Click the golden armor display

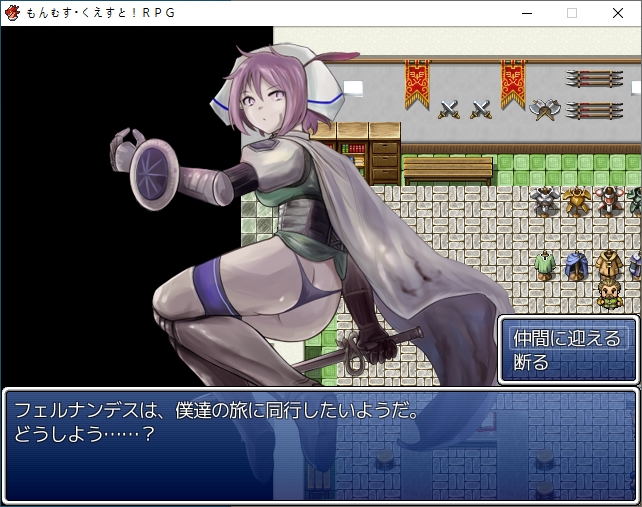(x=576, y=201)
